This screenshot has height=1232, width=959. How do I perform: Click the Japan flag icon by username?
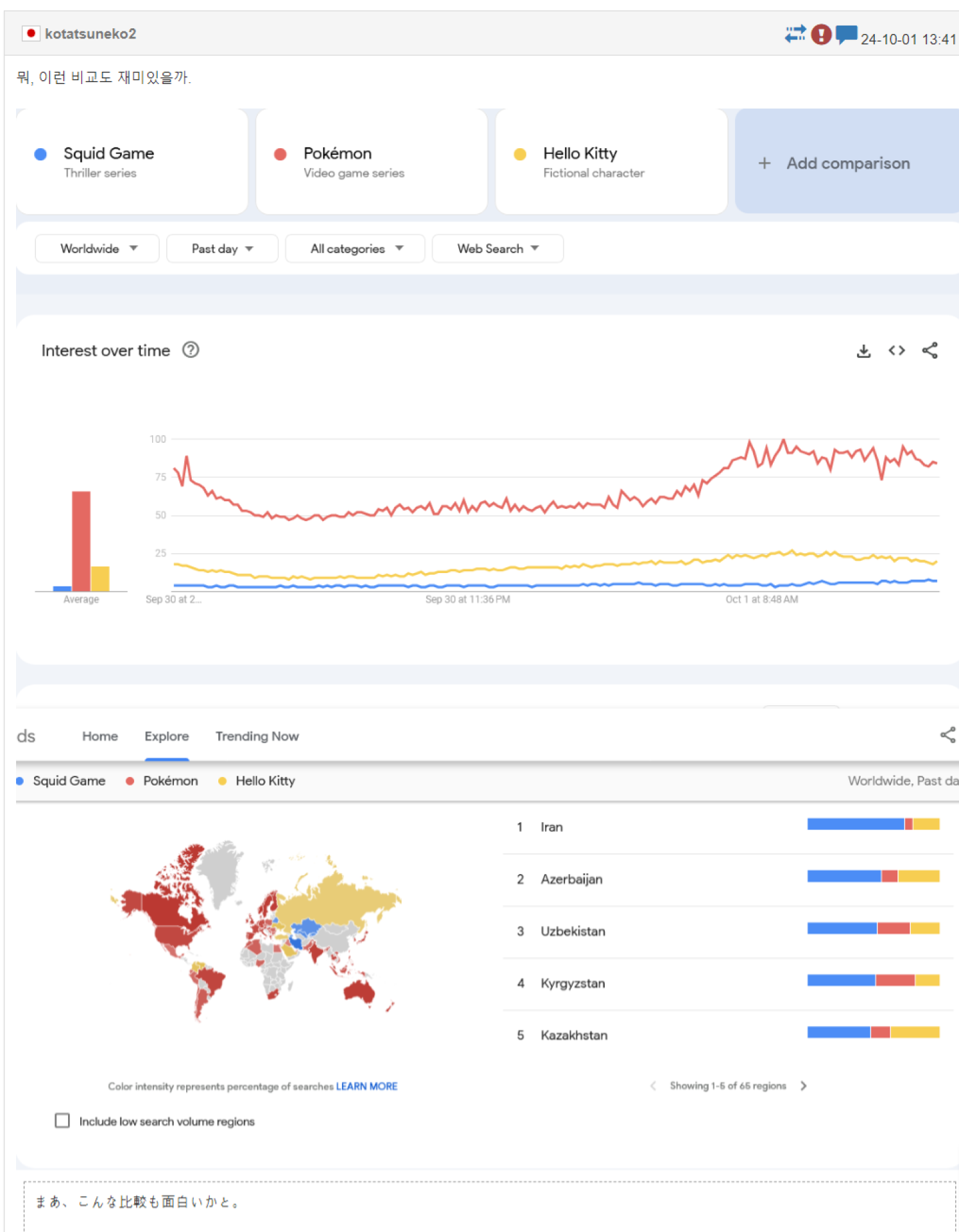coord(31,33)
